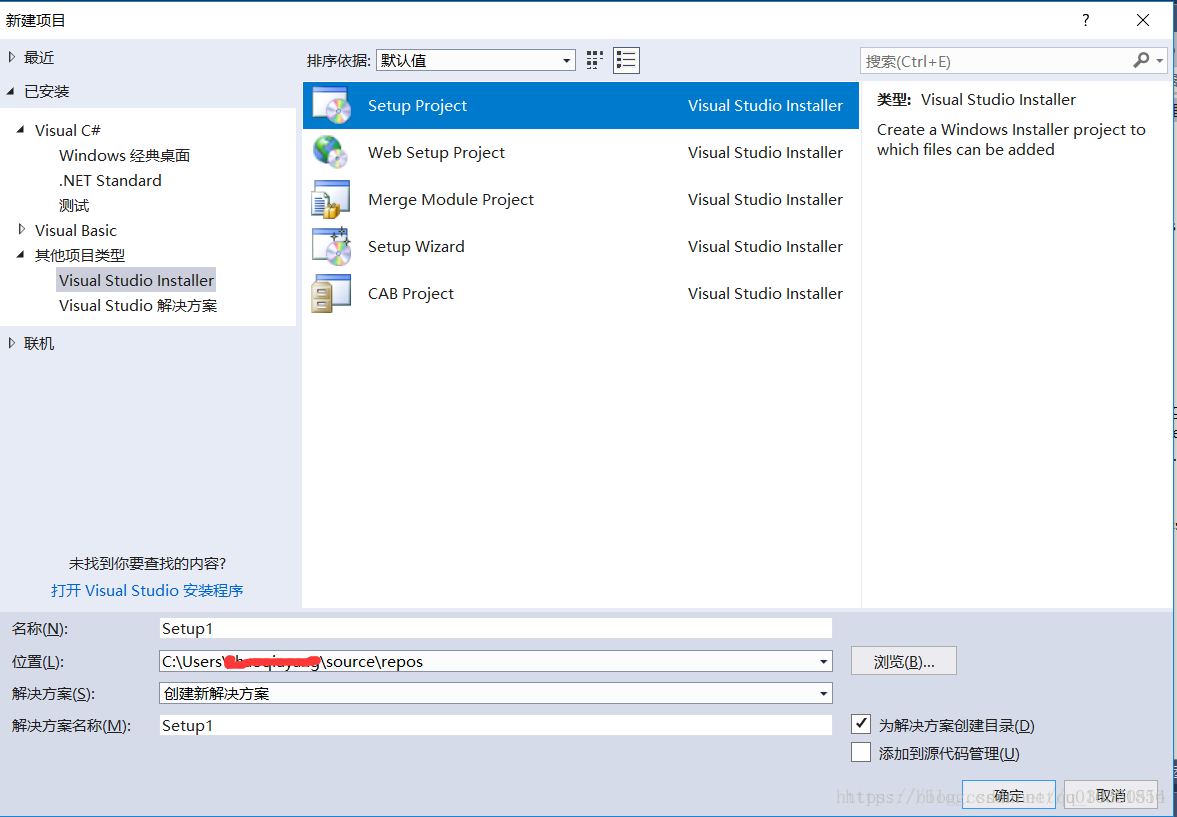The image size is (1177, 817).
Task: Expand the 最近 section
Action: 11,57
